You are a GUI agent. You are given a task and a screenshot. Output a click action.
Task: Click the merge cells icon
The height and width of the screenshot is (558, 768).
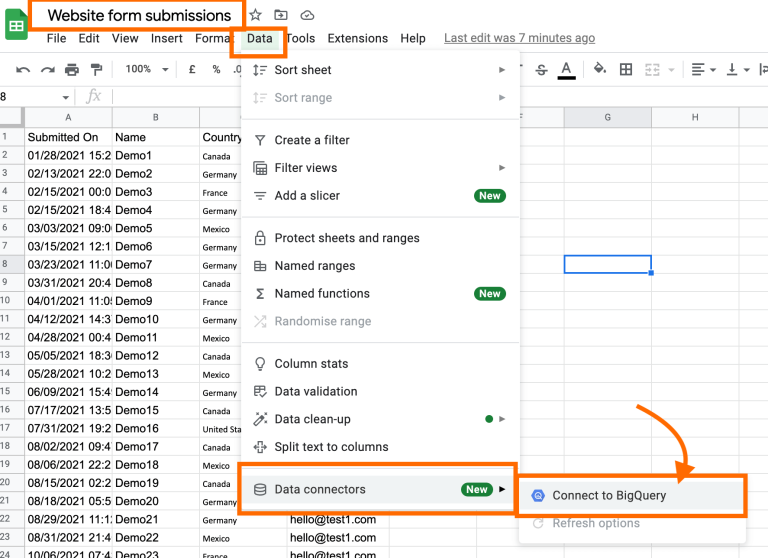coord(652,70)
